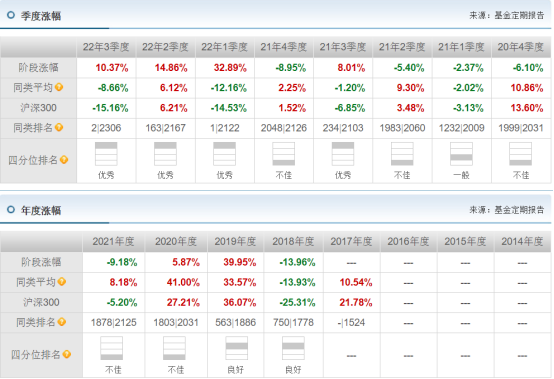This screenshot has width=554, height=379.
Task: Click the circle bullet next to 季度涨幅
Action: (11, 15)
